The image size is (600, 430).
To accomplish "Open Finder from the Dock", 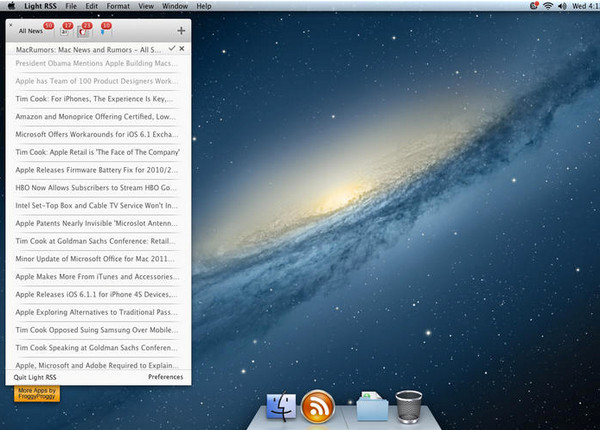I will click(x=279, y=407).
